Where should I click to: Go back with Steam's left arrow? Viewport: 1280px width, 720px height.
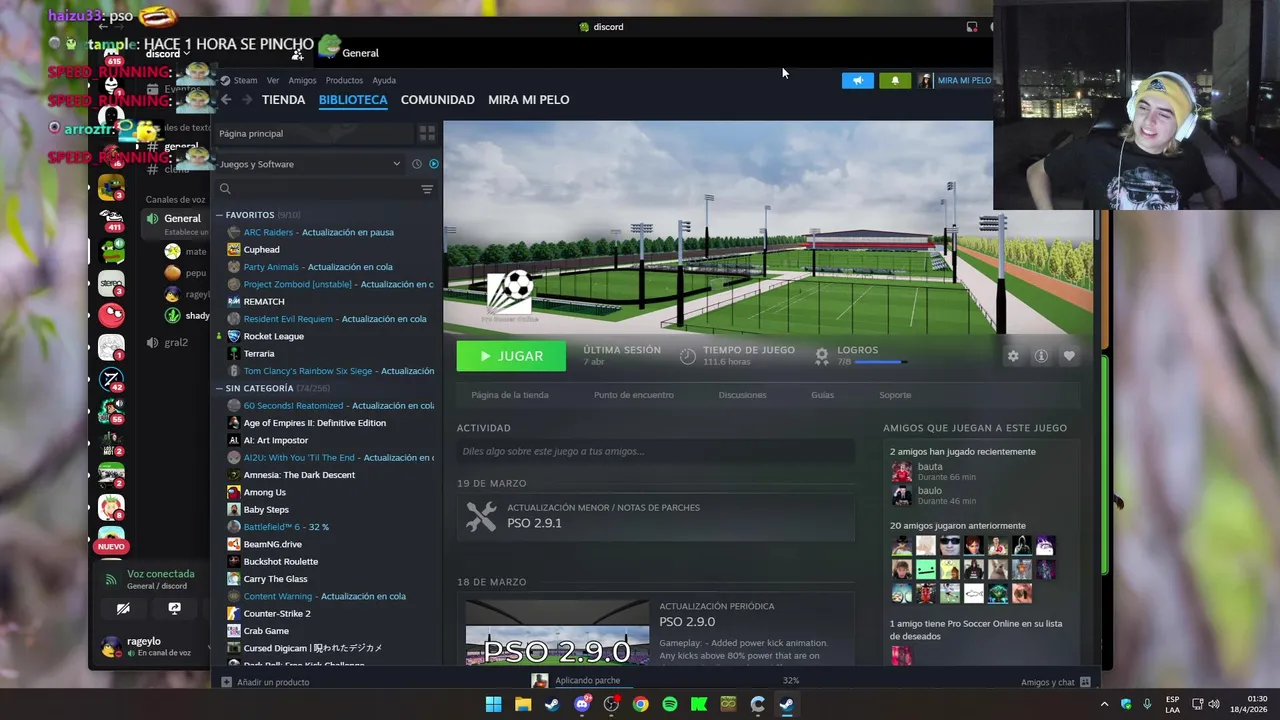[x=226, y=99]
